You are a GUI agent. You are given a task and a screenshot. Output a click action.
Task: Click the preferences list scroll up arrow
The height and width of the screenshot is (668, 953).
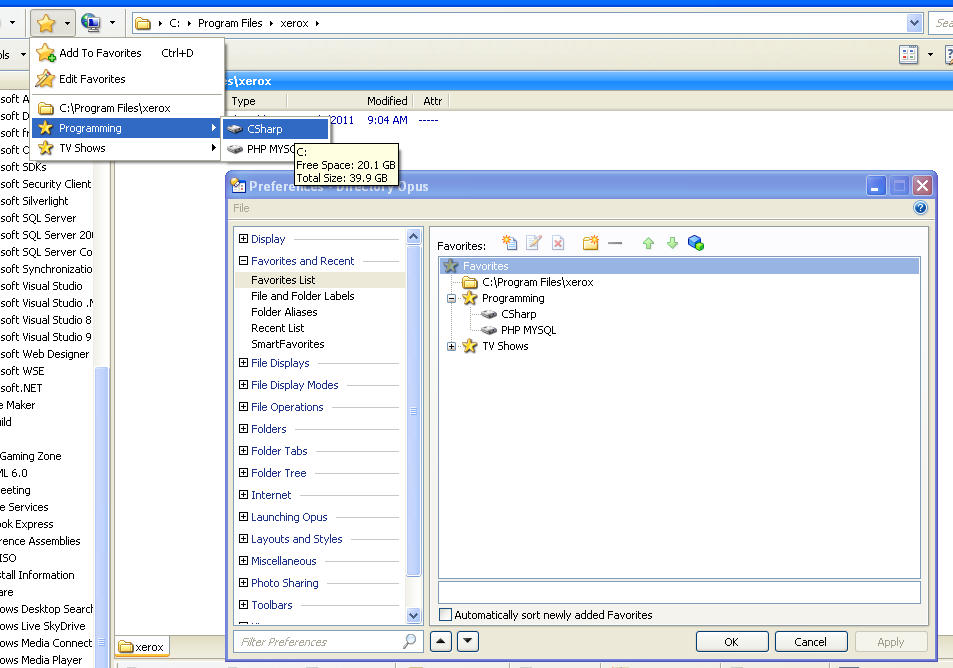(413, 236)
